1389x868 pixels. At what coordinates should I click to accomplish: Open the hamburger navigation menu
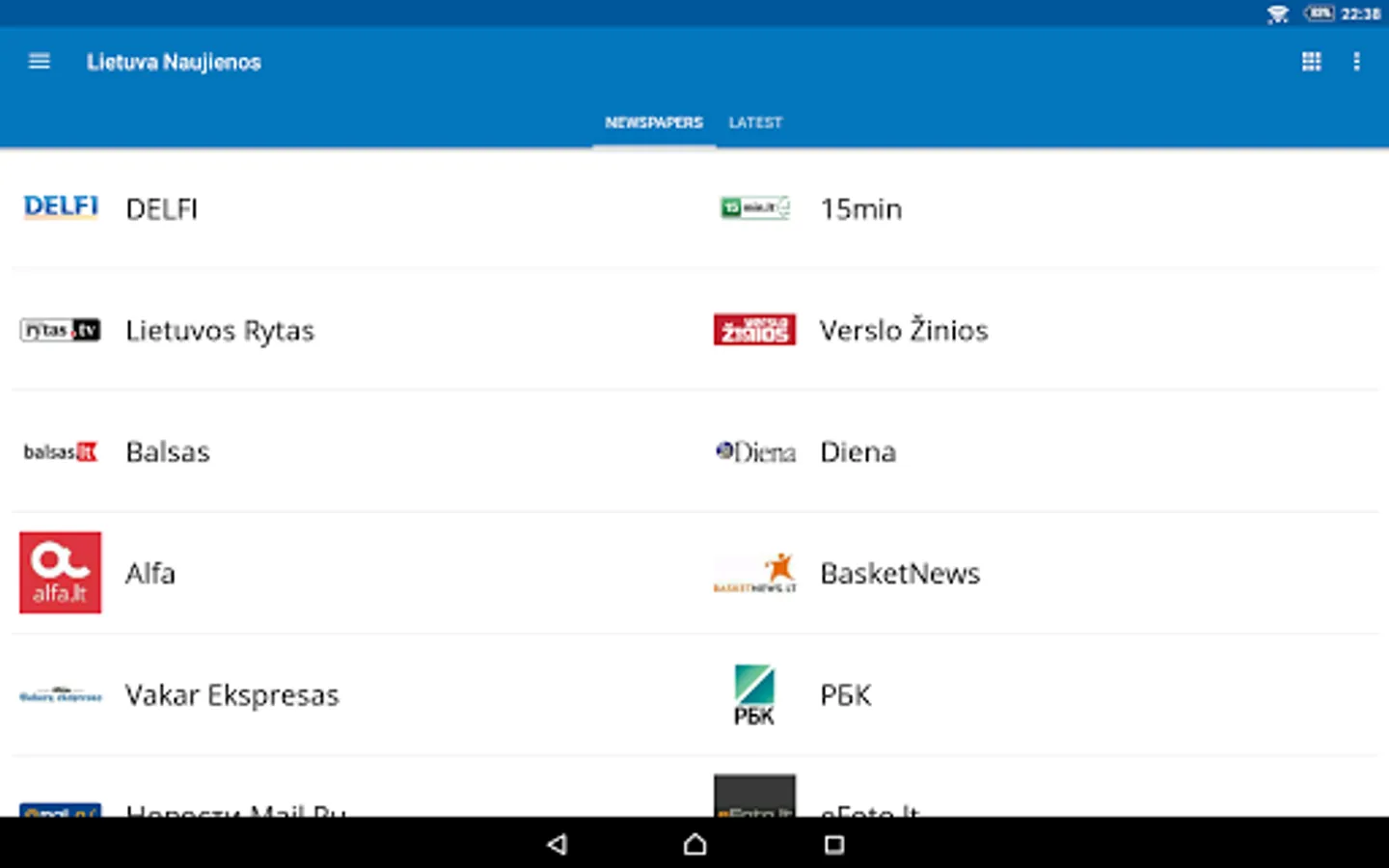(x=40, y=62)
